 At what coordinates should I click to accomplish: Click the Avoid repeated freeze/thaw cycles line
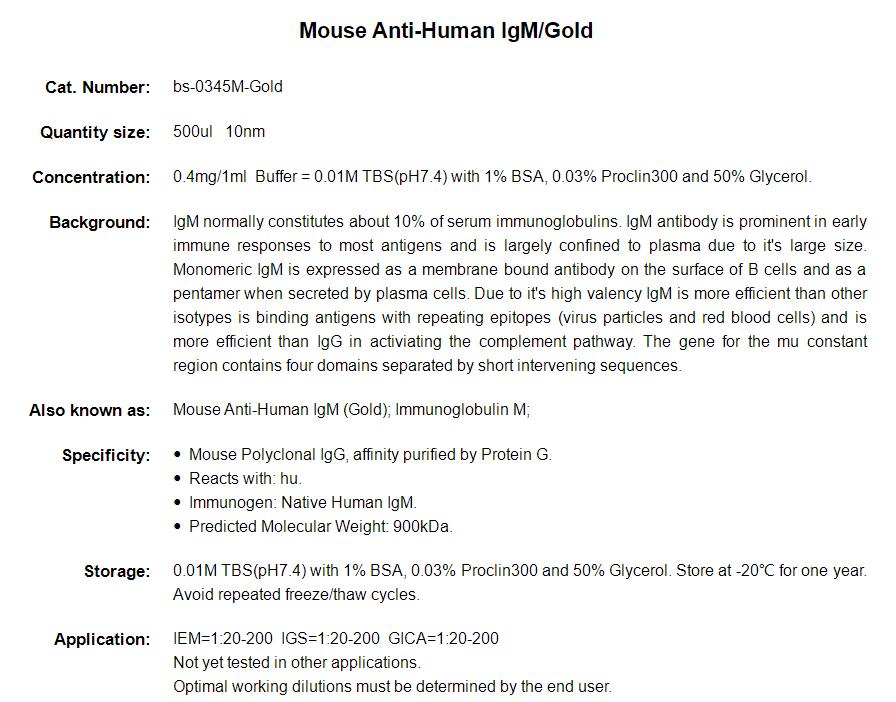(x=296, y=595)
